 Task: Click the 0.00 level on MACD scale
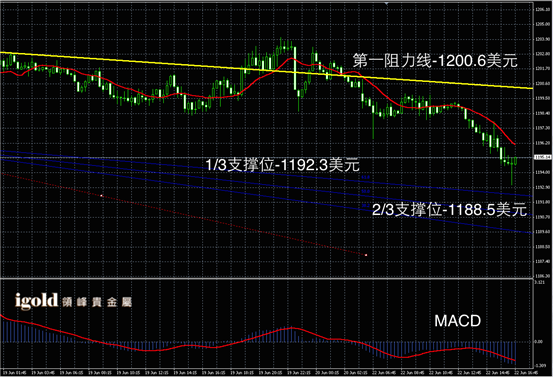(x=539, y=342)
